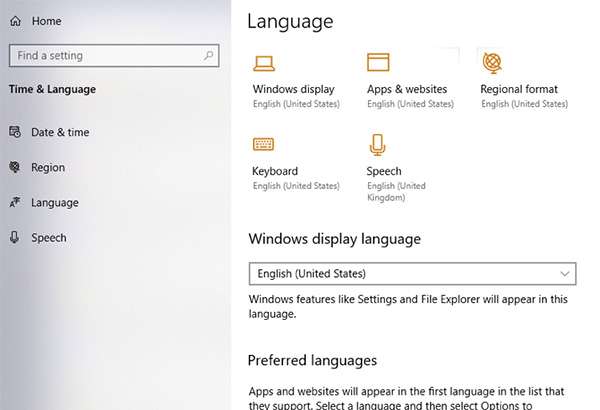Screen dimensions: 600x410
Task: Open the Windows display tile label
Action: point(293,89)
